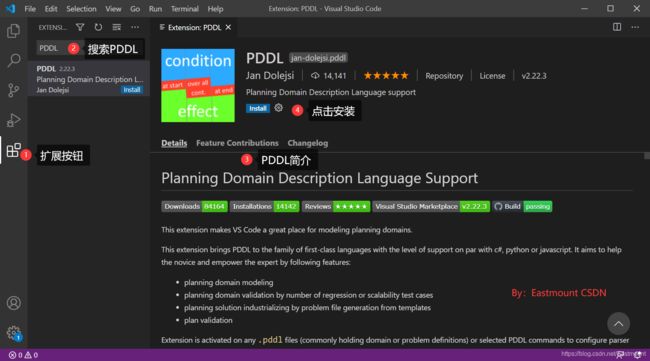This screenshot has width=650, height=361.
Task: Open editor more actions ellipsis
Action: coord(635,27)
